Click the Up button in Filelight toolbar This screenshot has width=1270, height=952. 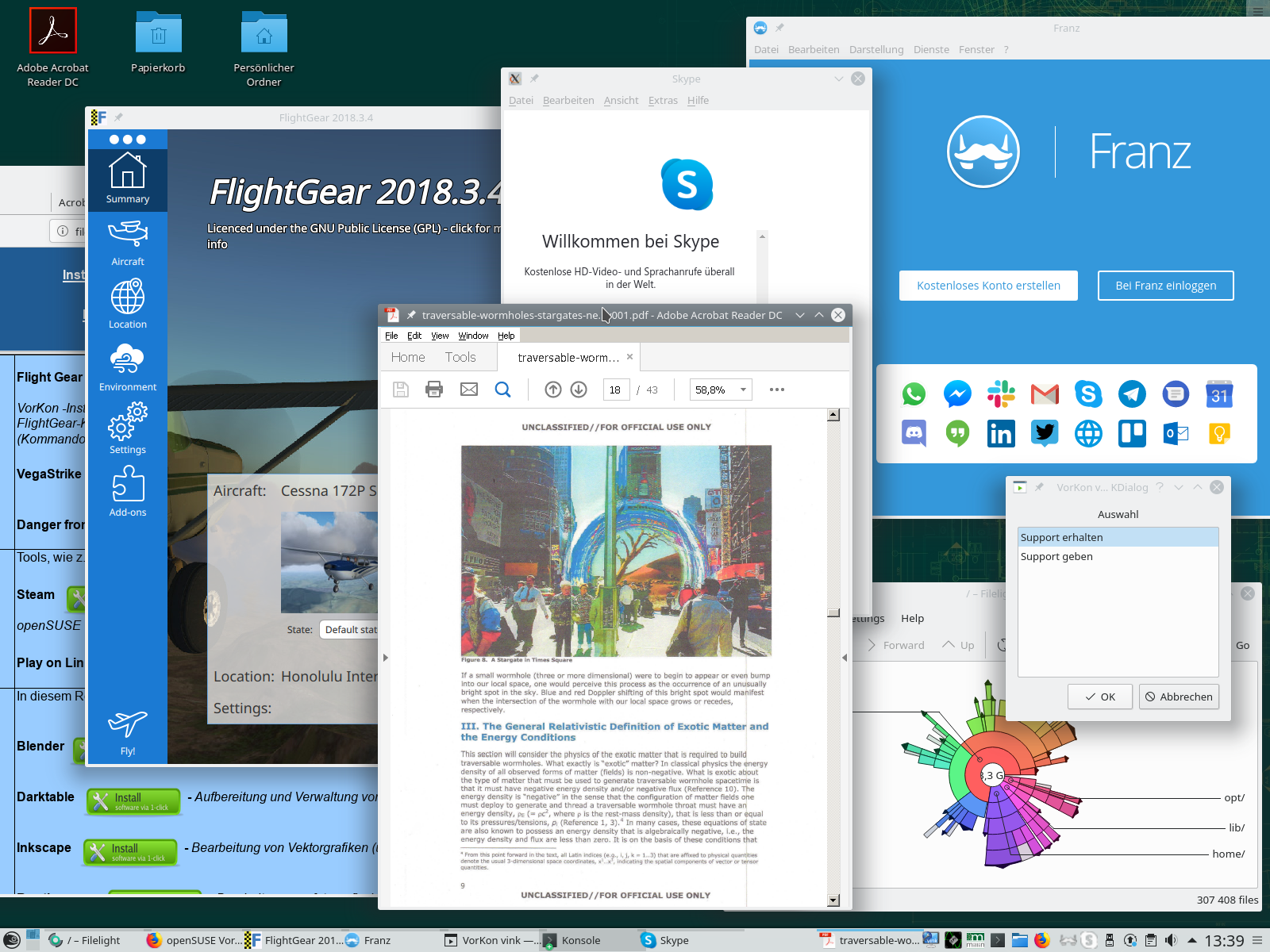tap(958, 645)
